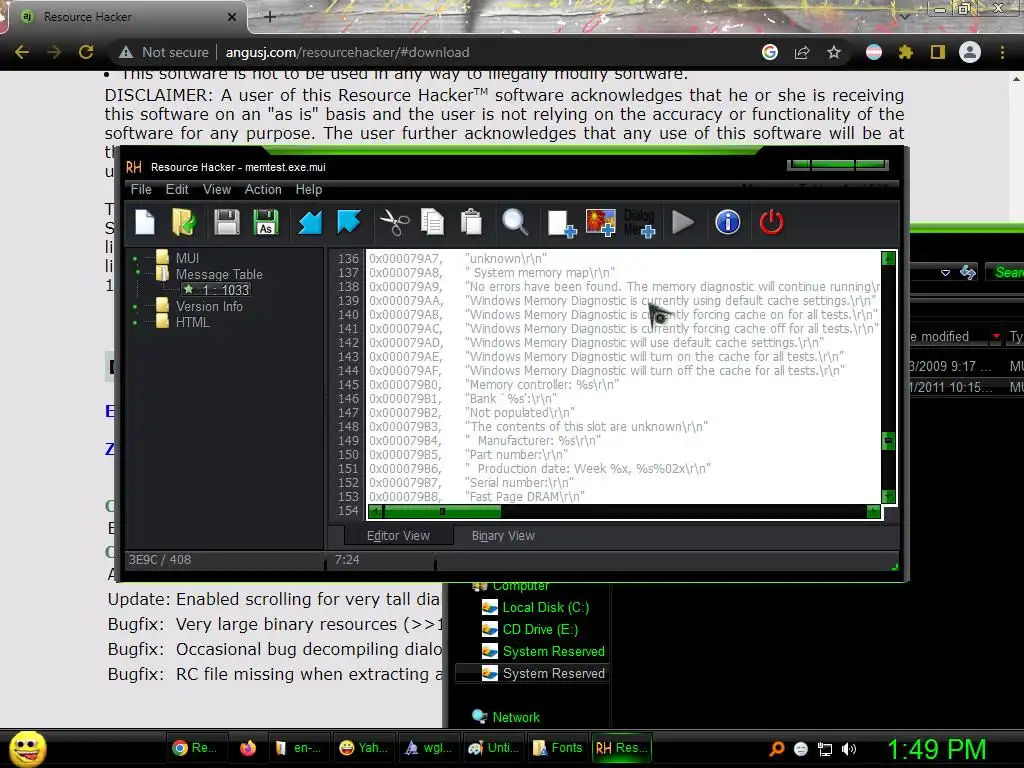Click the RH logo in Resource Hacker title bar
This screenshot has height=768, width=1024.
(134, 167)
